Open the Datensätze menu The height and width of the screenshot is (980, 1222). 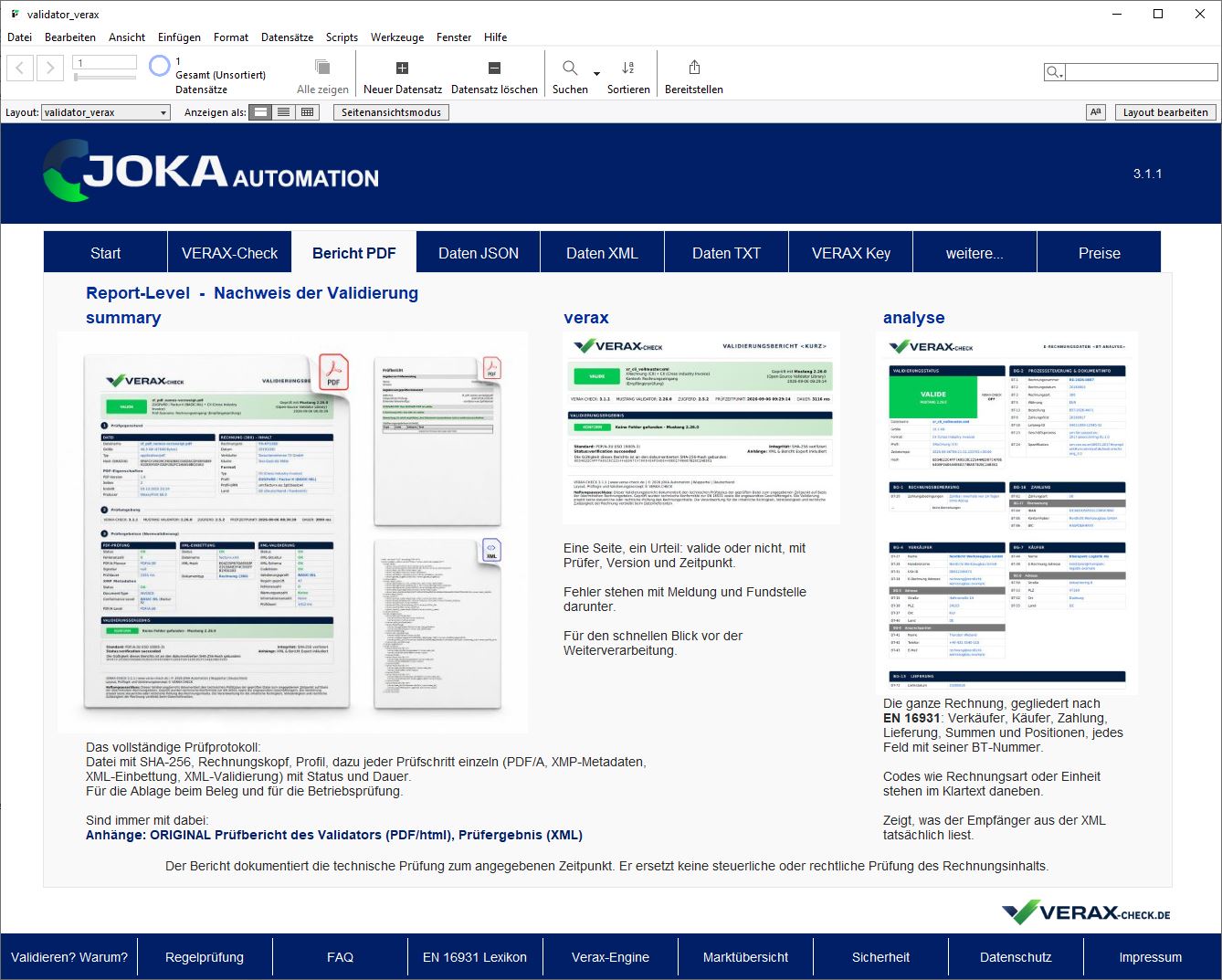(287, 37)
